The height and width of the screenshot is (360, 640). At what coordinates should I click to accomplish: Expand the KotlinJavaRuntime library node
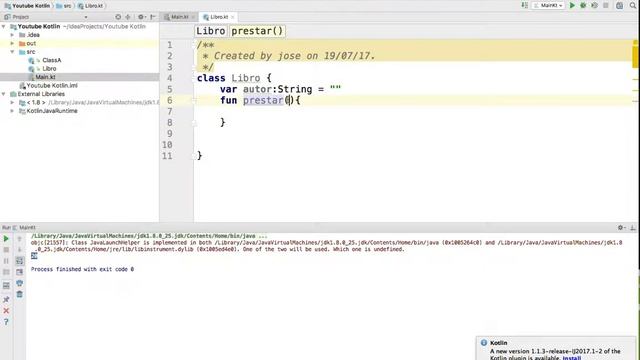tap(12, 111)
